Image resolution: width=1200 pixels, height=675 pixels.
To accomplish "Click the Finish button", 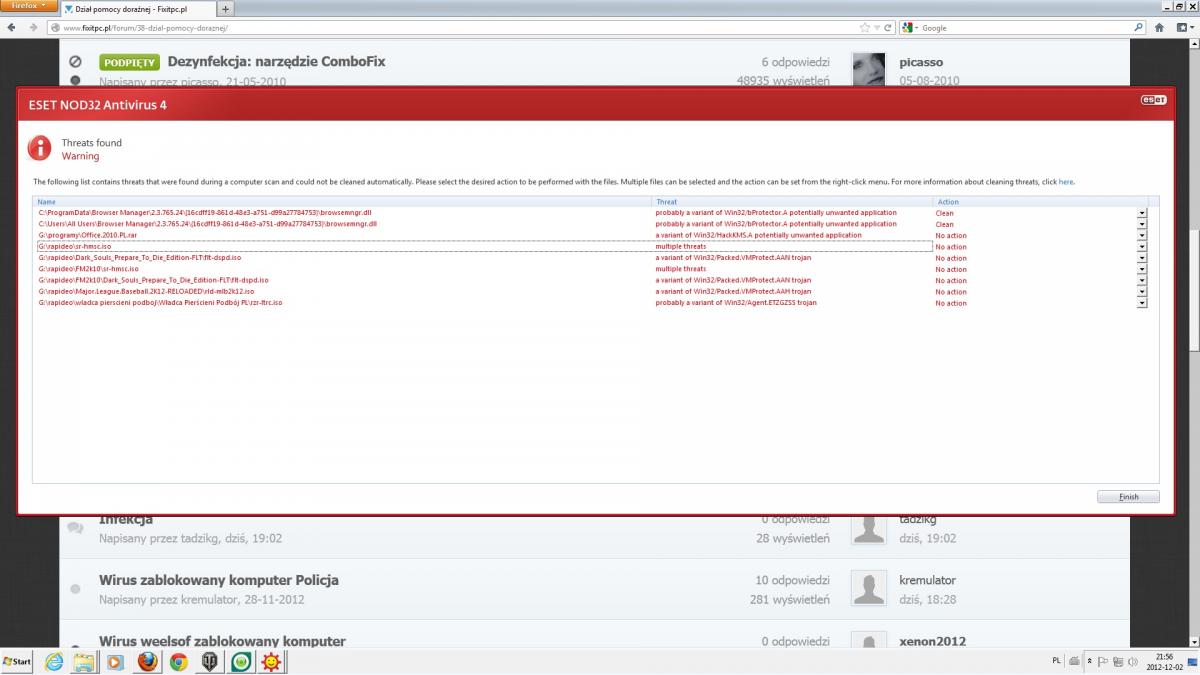I will click(x=1128, y=497).
